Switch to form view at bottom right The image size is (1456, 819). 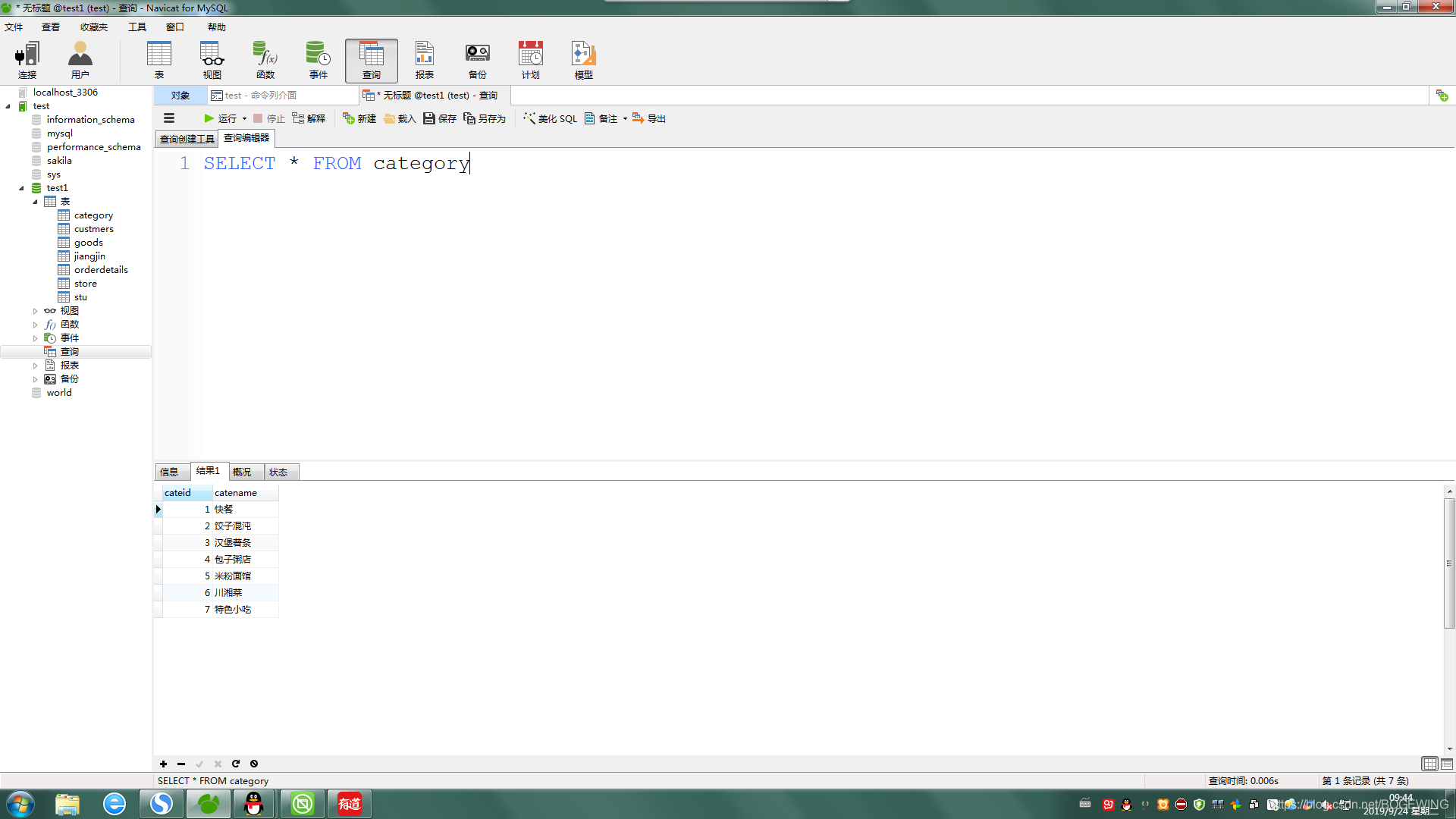[1447, 764]
